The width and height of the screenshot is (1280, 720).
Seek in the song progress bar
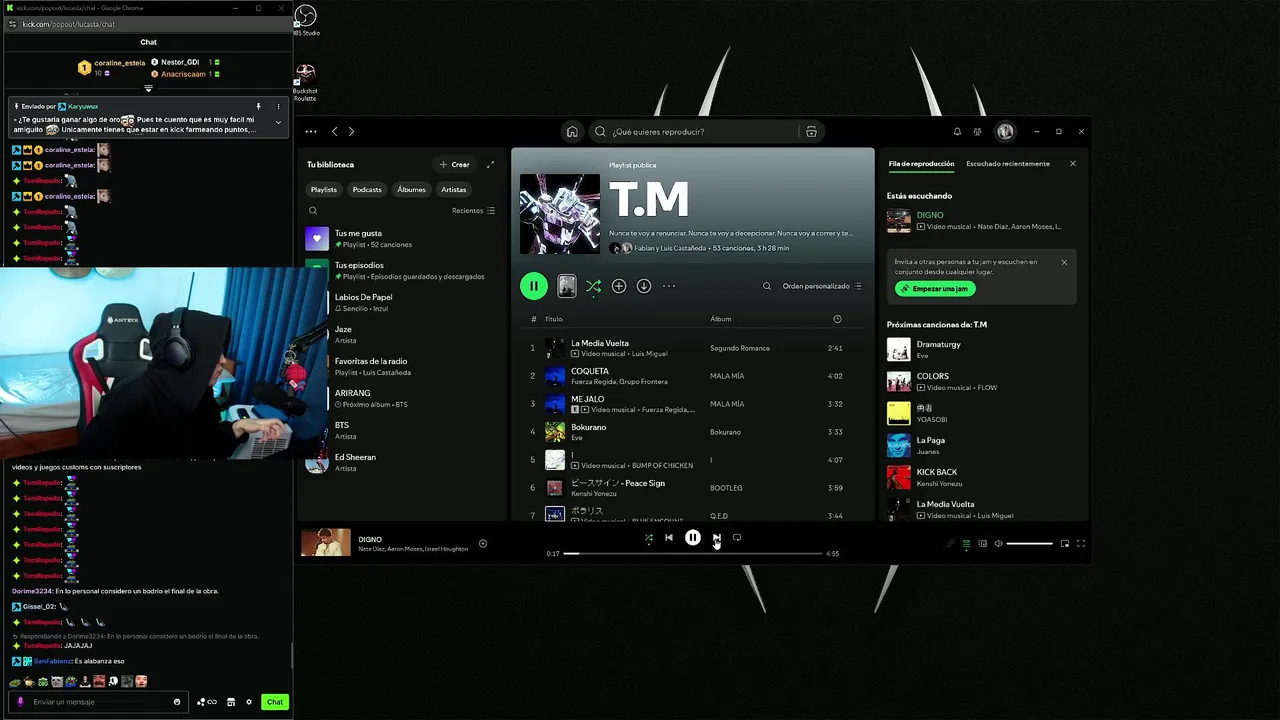[693, 553]
